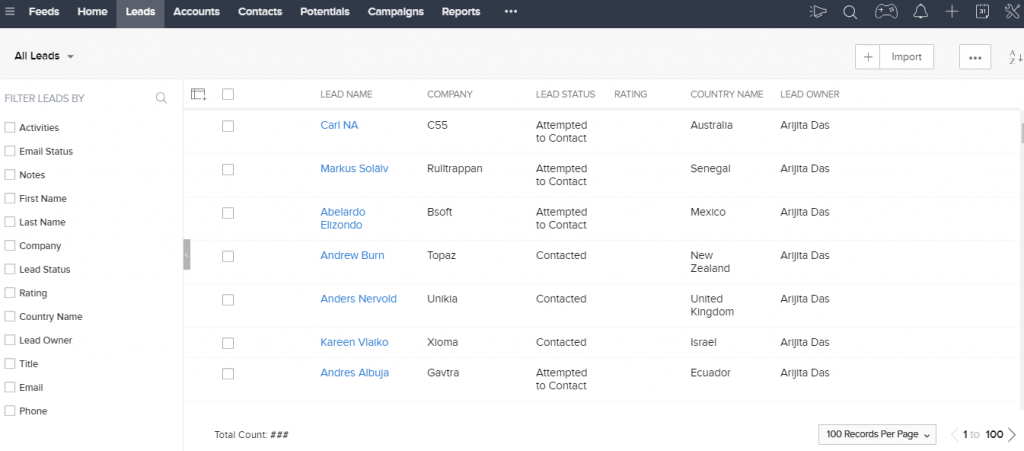Open the notifications bell

tap(921, 12)
